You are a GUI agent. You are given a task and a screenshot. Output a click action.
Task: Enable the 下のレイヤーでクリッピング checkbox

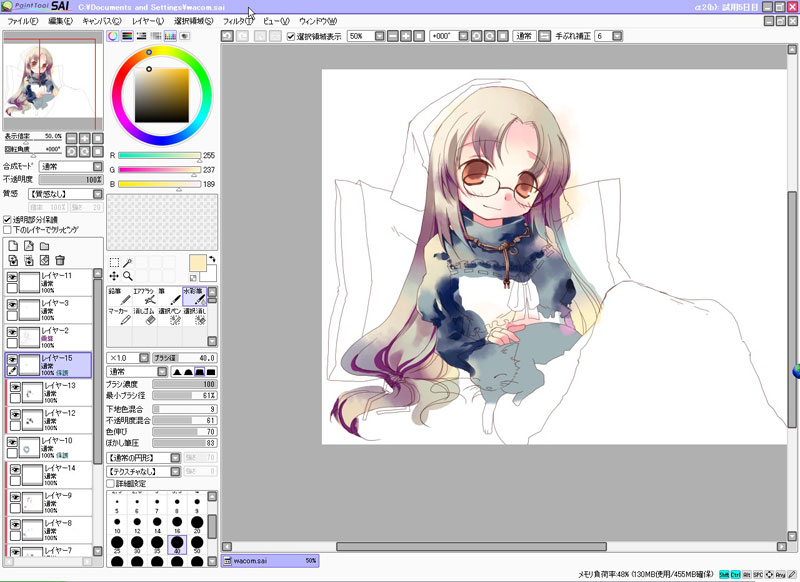[7, 230]
